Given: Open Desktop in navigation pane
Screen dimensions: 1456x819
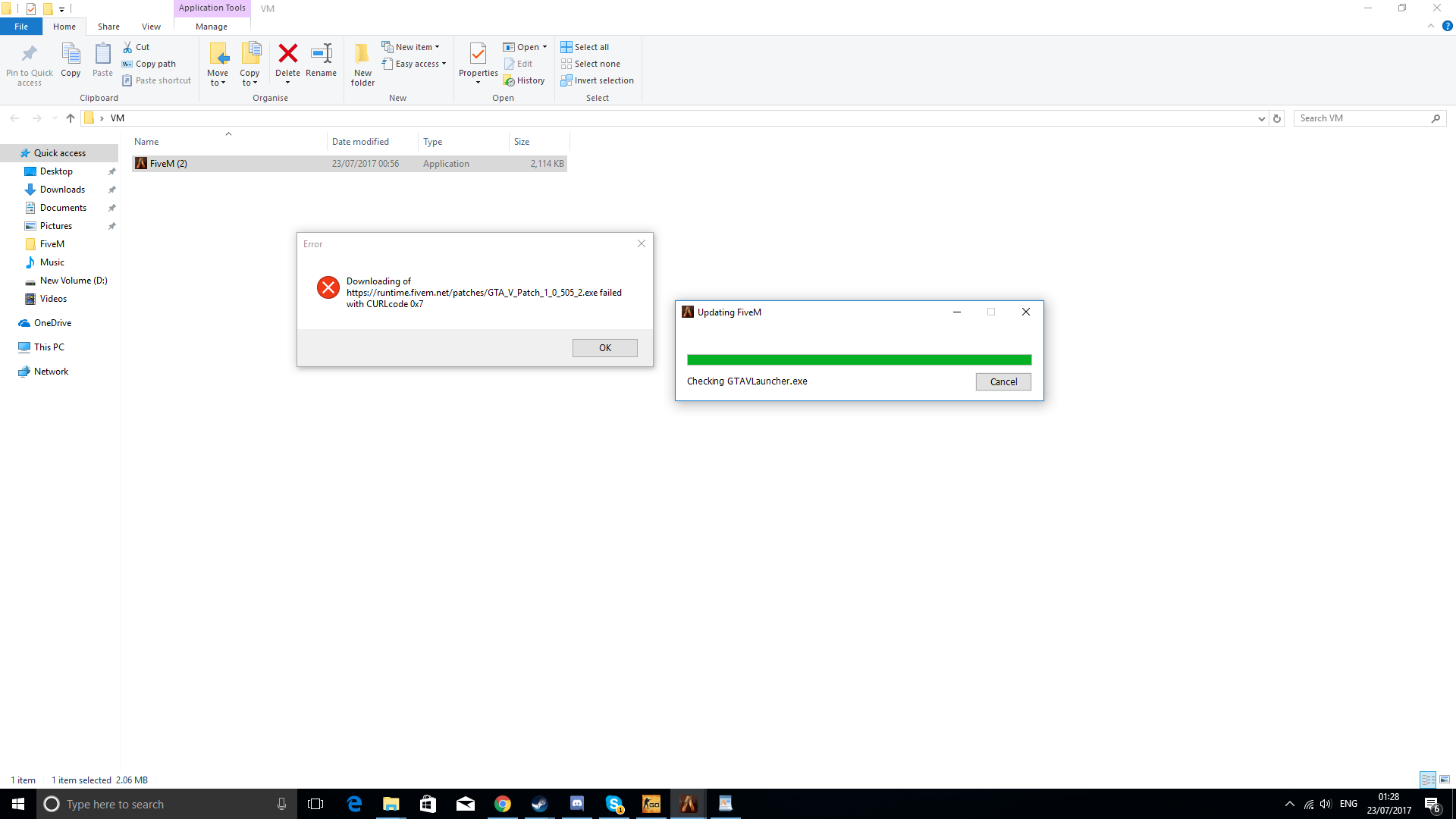Looking at the screenshot, I should point(56,171).
